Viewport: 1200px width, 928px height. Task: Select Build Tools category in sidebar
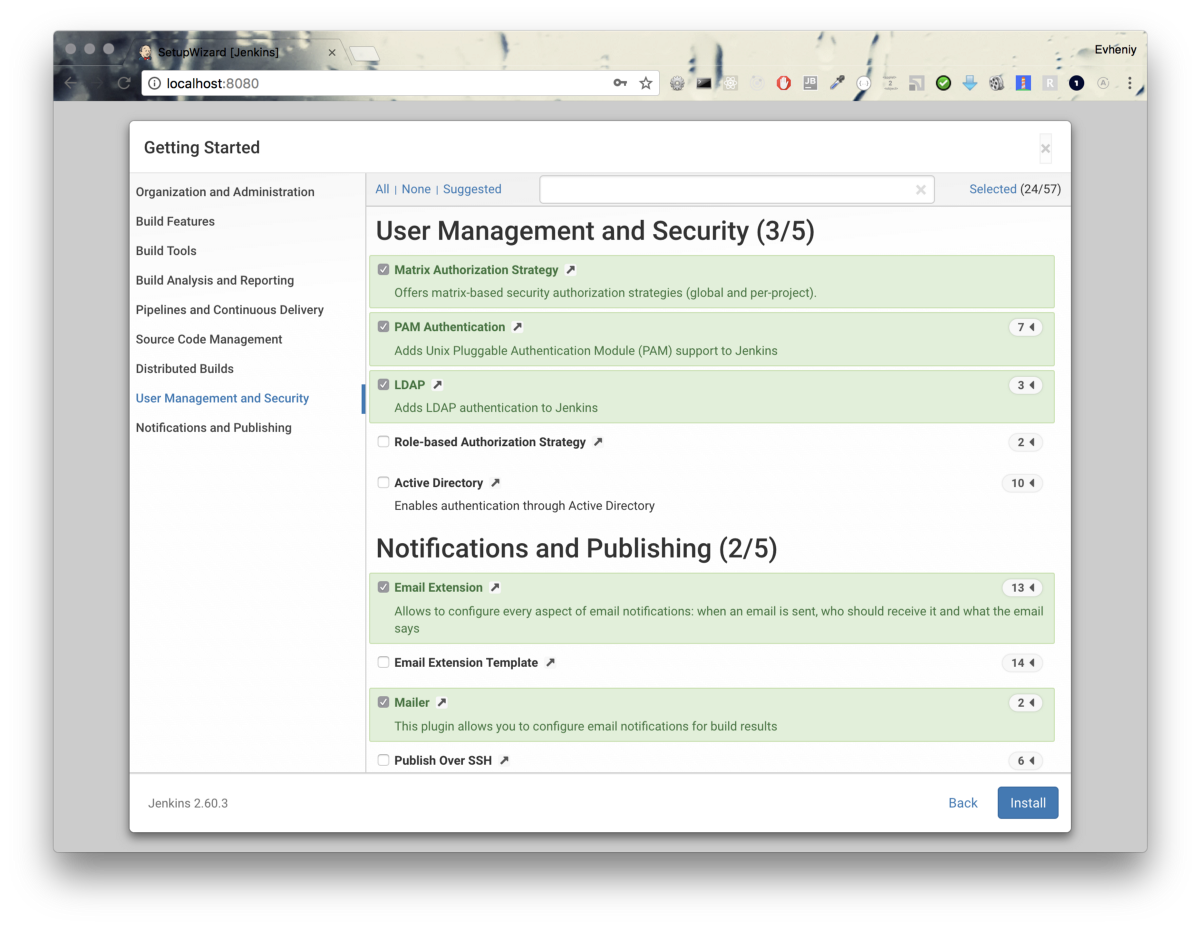tap(166, 251)
